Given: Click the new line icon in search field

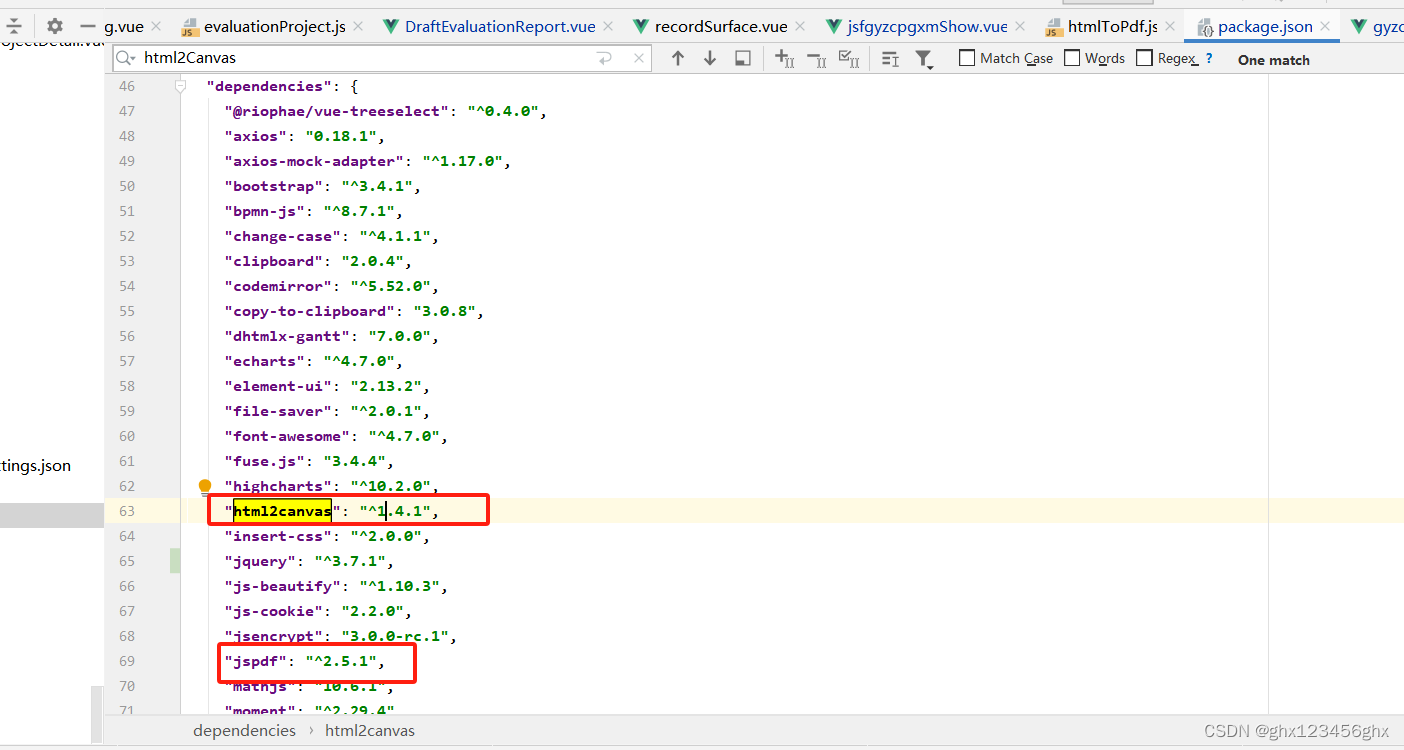Looking at the screenshot, I should point(605,59).
